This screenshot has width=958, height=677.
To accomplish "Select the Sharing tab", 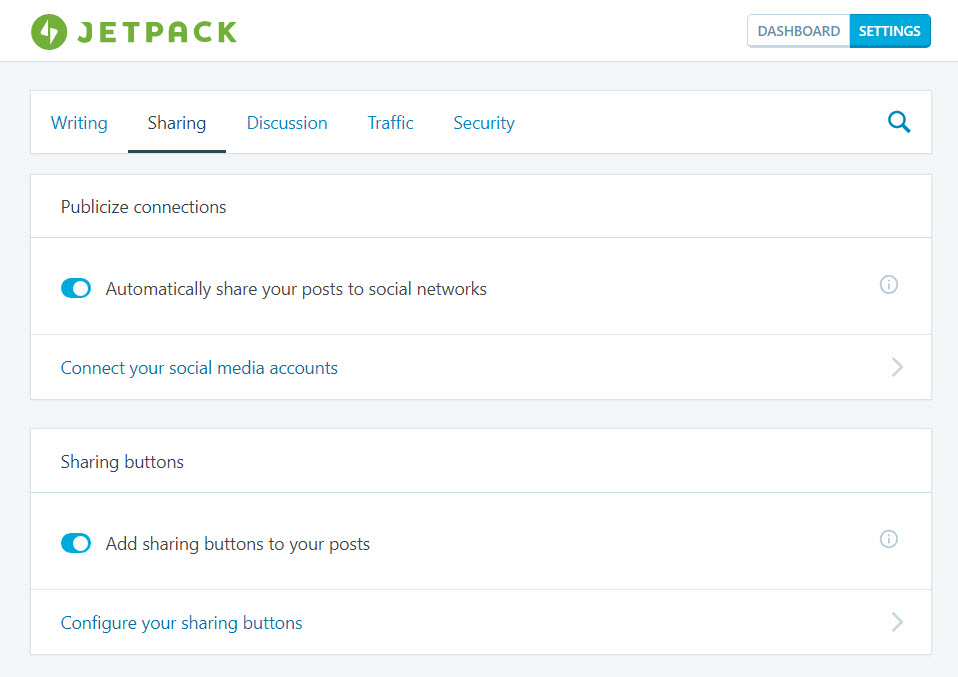I will (x=177, y=123).
